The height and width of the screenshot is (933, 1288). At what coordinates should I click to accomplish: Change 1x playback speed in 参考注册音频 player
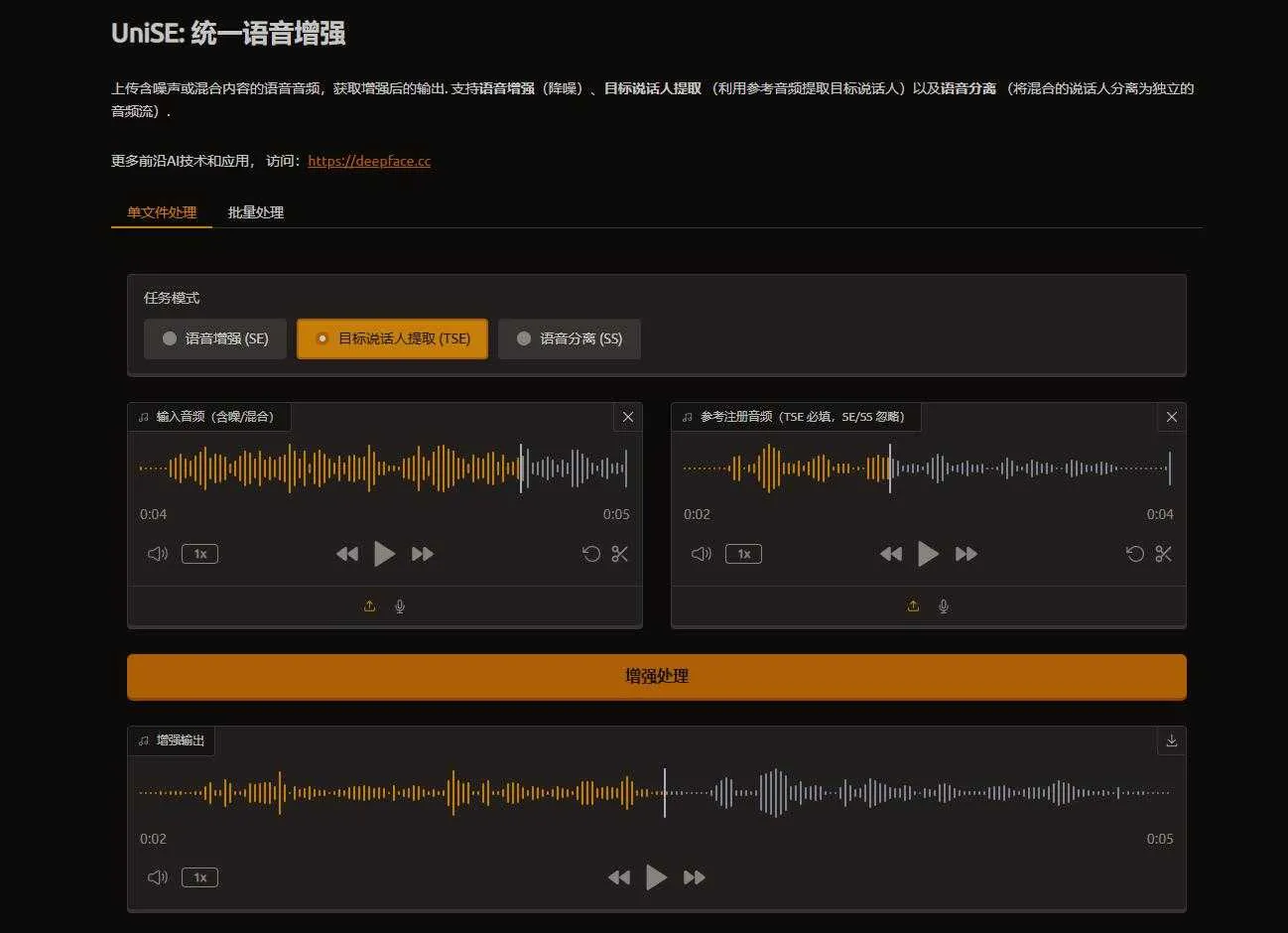743,554
